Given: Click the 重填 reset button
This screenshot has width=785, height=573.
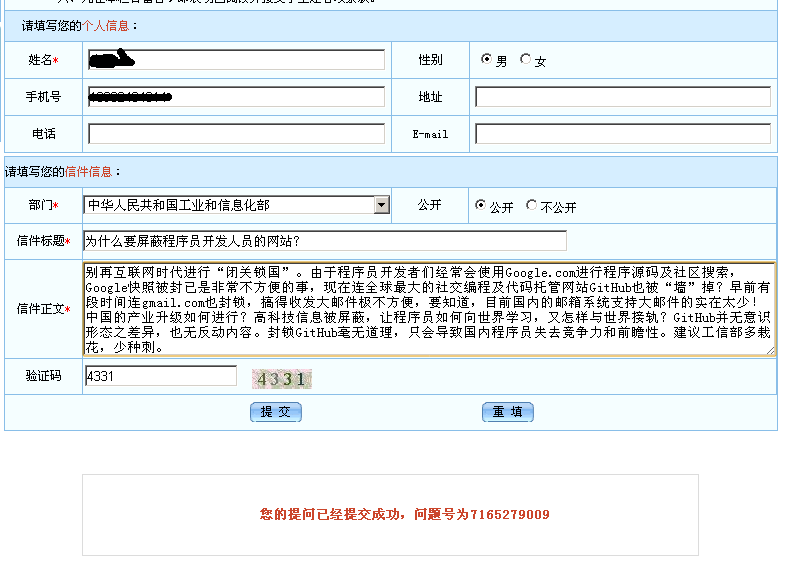Looking at the screenshot, I should tap(508, 412).
